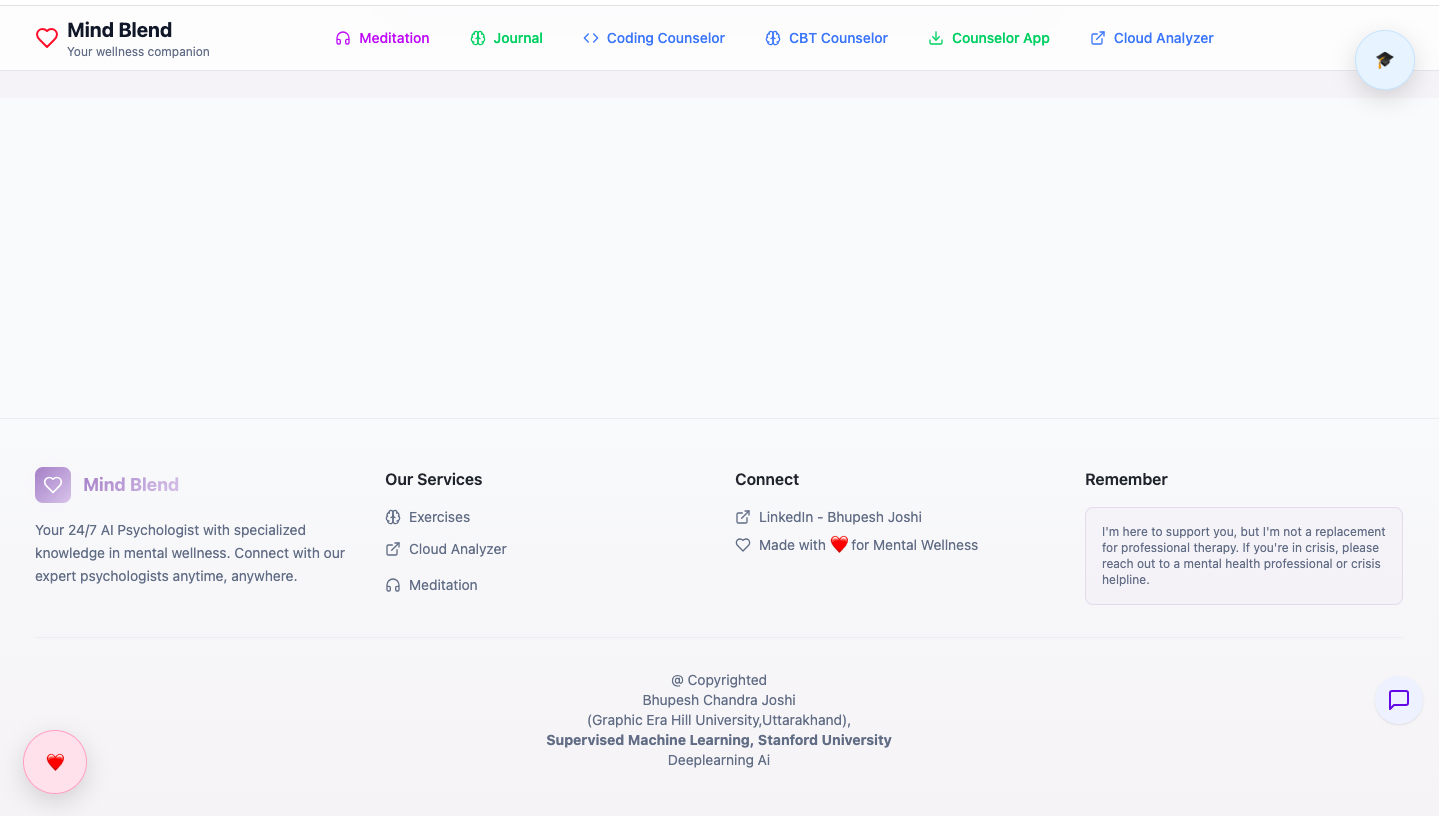
Task: Download the Counselor App
Action: coord(989,38)
